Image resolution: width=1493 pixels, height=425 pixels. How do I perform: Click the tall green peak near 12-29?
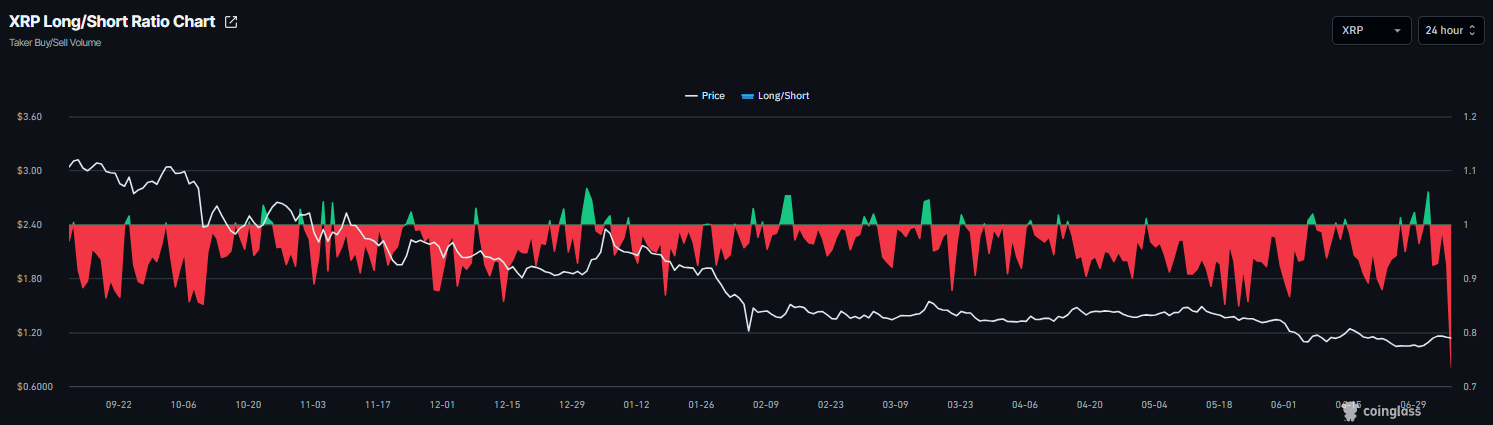[588, 206]
